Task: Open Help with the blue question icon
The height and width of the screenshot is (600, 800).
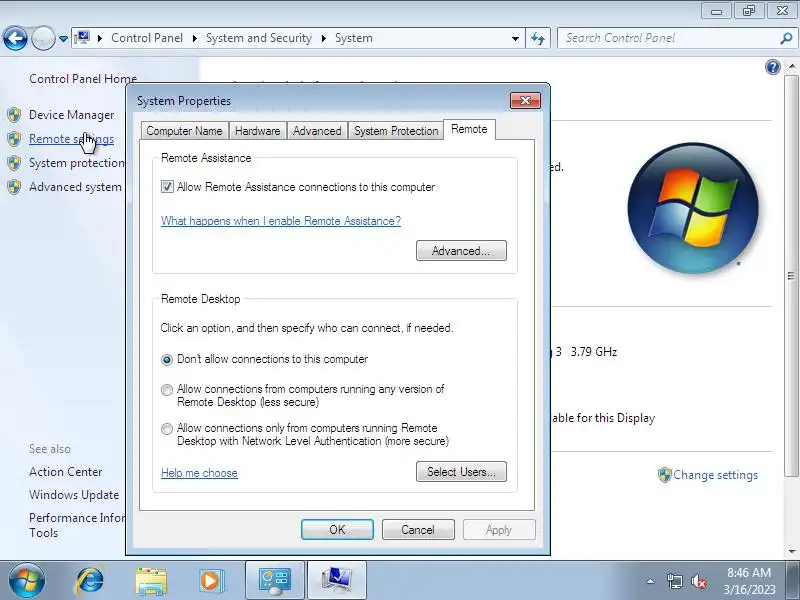Action: pos(773,67)
